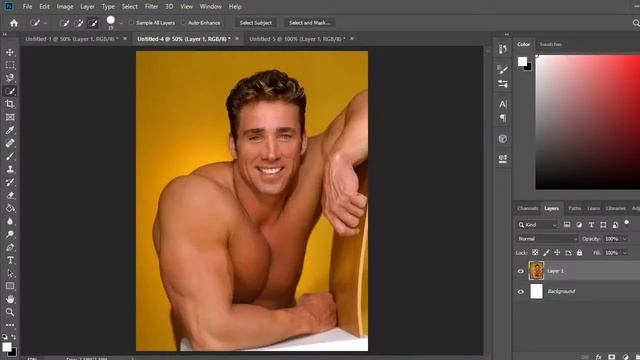Toggle lock all padlock icon

tap(579, 253)
